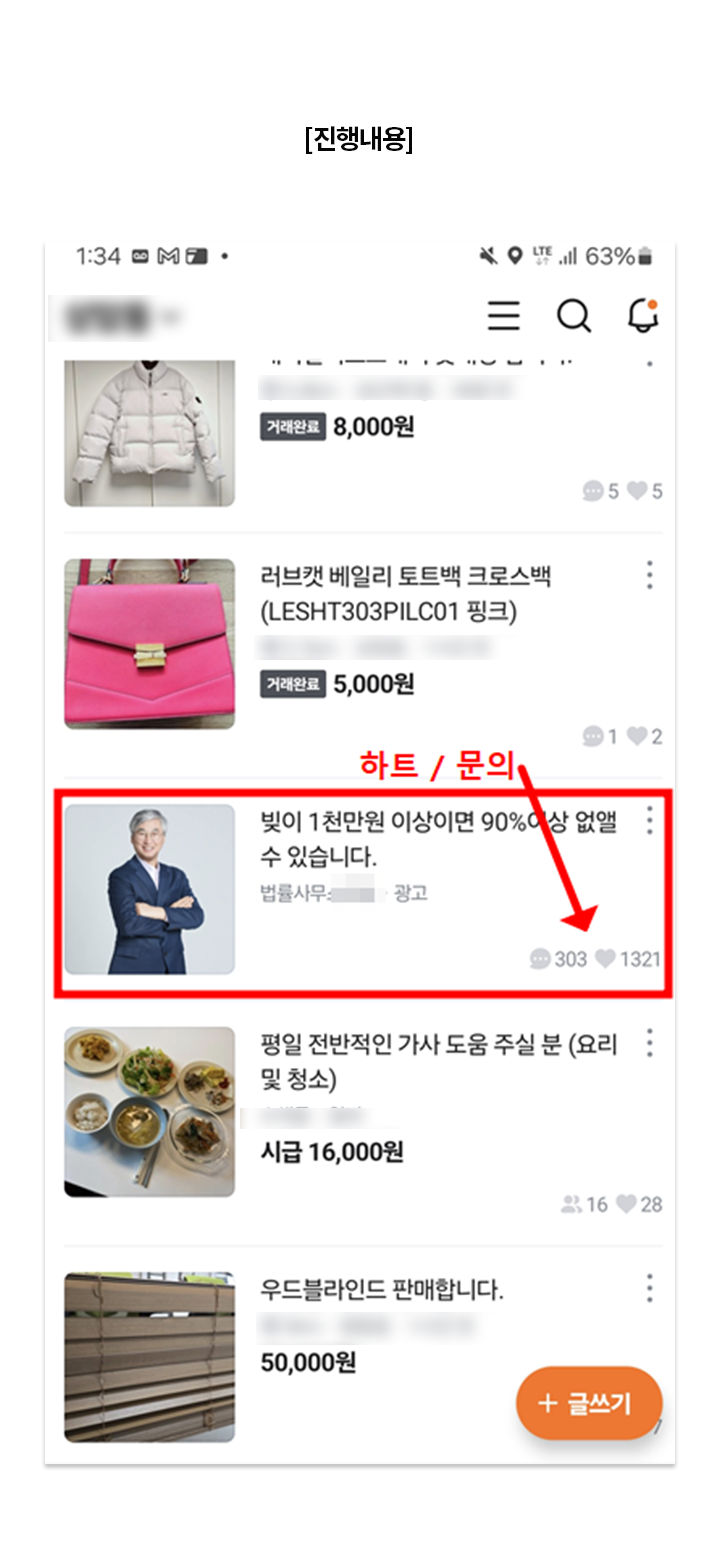Tap heart icon on the law office ad
720x1559 pixels.
605,959
